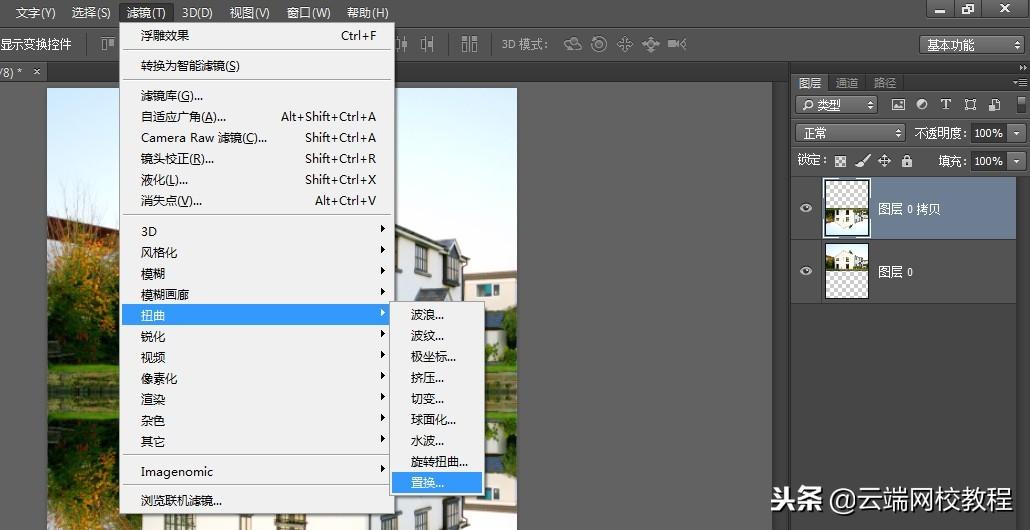Viewport: 1030px width, 530px height.
Task: Expand the 锐化 submenu
Action: tap(257, 336)
